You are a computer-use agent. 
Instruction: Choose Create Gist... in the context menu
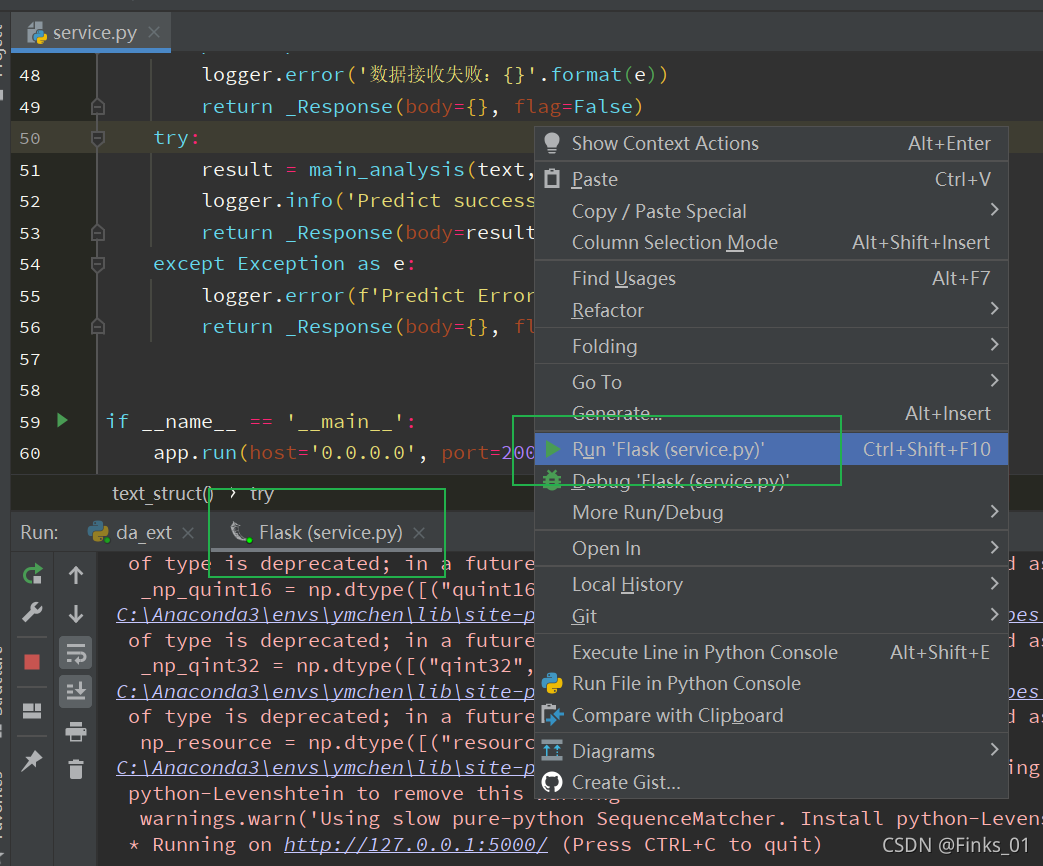point(772,783)
